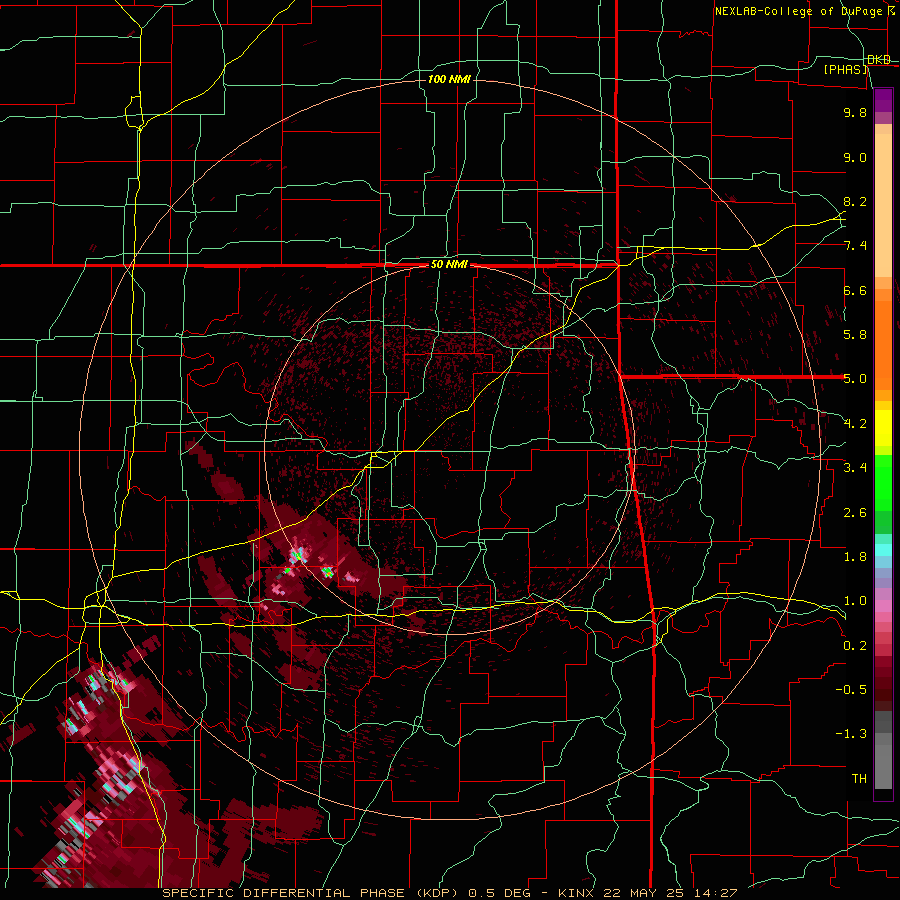Pick the pink swatch near 1.0
The width and height of the screenshot is (900, 900).
pyautogui.click(x=883, y=606)
